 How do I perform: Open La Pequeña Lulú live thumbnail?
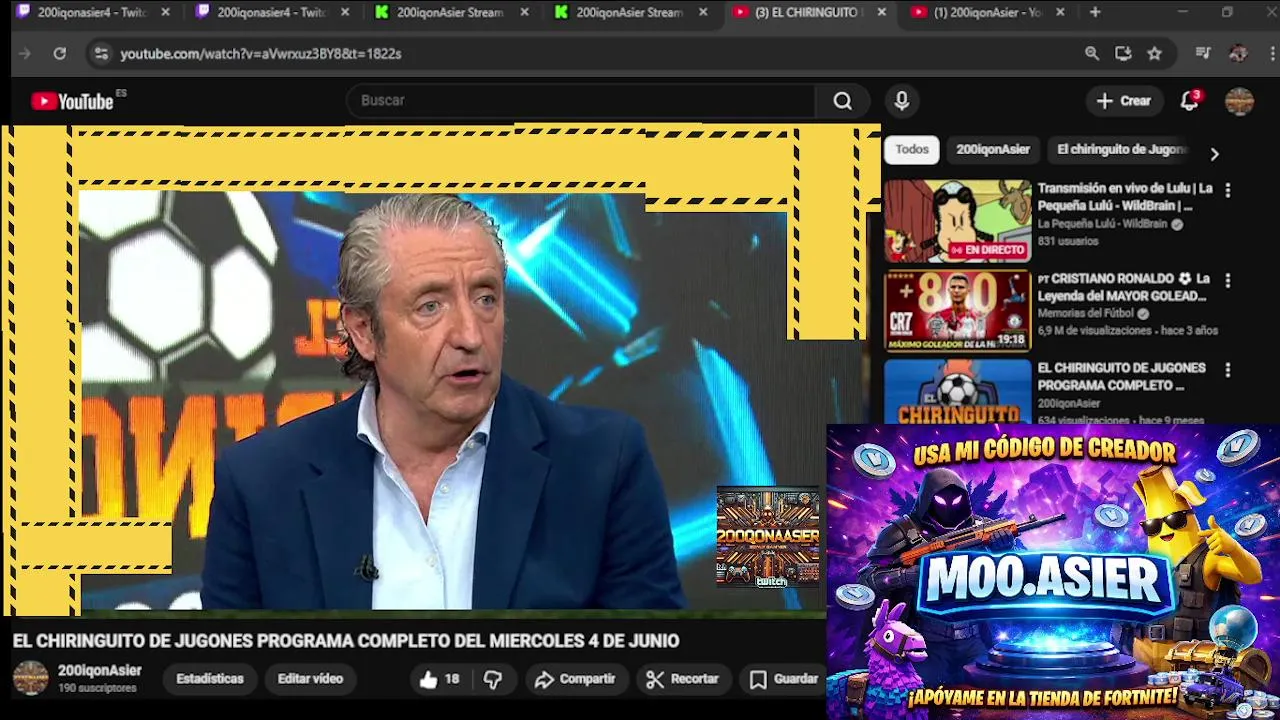pyautogui.click(x=957, y=221)
